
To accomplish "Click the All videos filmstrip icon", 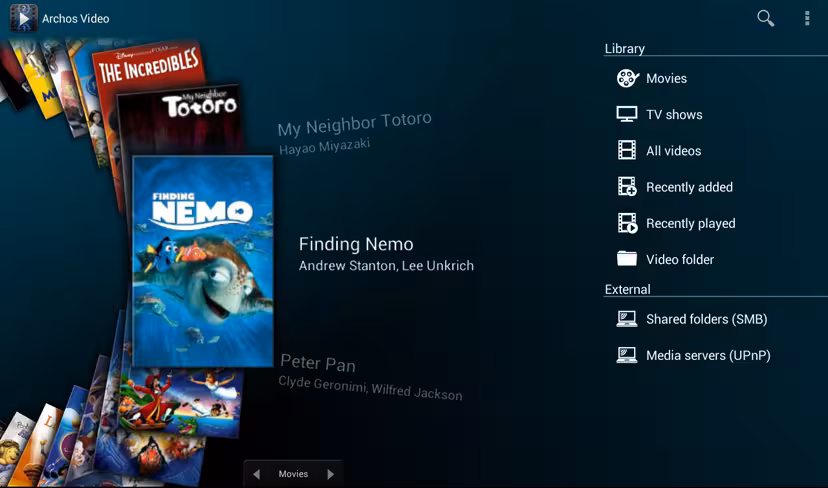I will coord(627,150).
